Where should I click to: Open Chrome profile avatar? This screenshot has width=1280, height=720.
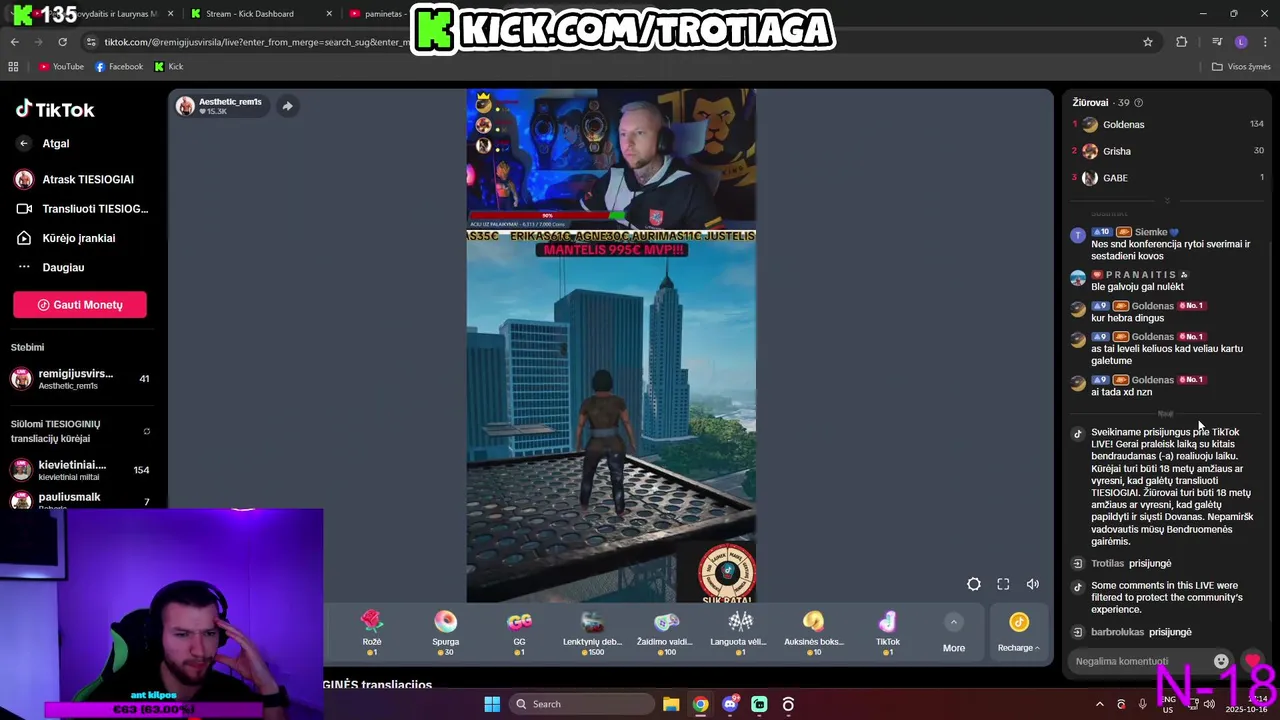pos(1241,42)
